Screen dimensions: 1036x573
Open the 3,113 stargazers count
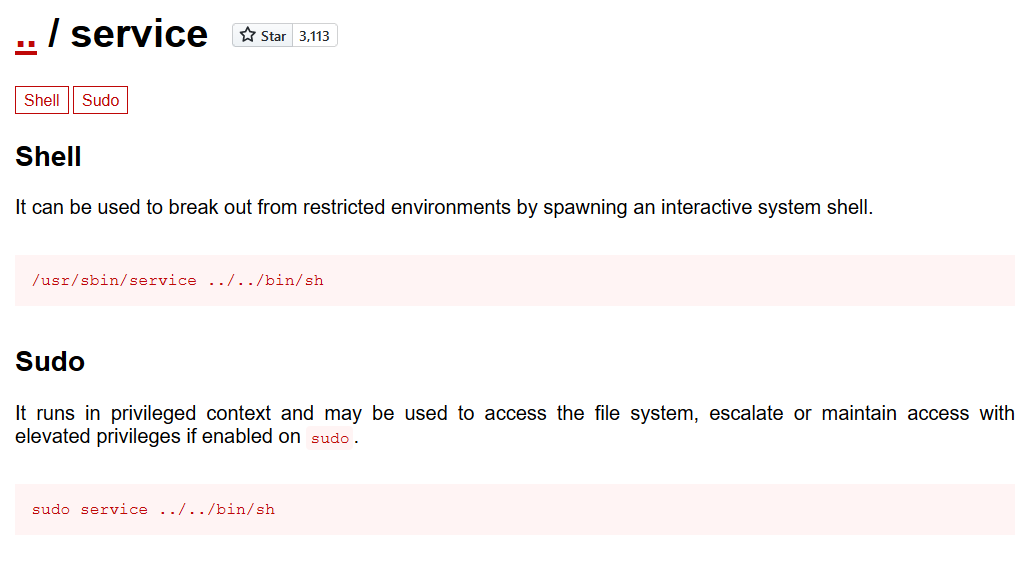(x=314, y=36)
